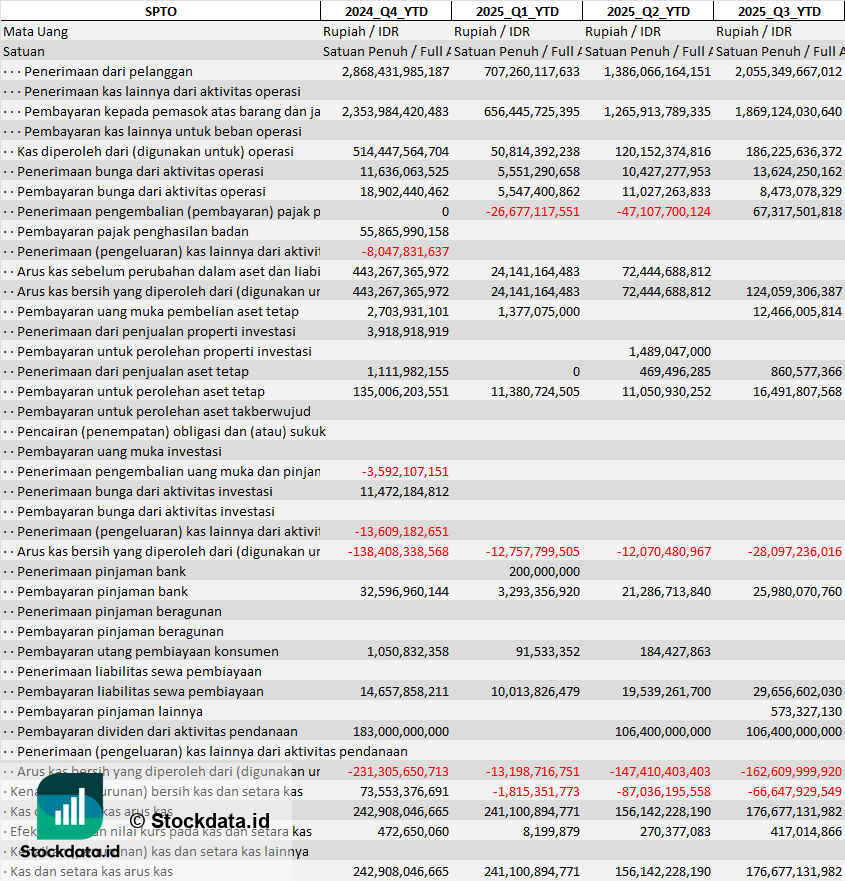Viewport: 845px width, 881px height.
Task: Select the cell 1,386,066,164,151
Action: (657, 71)
